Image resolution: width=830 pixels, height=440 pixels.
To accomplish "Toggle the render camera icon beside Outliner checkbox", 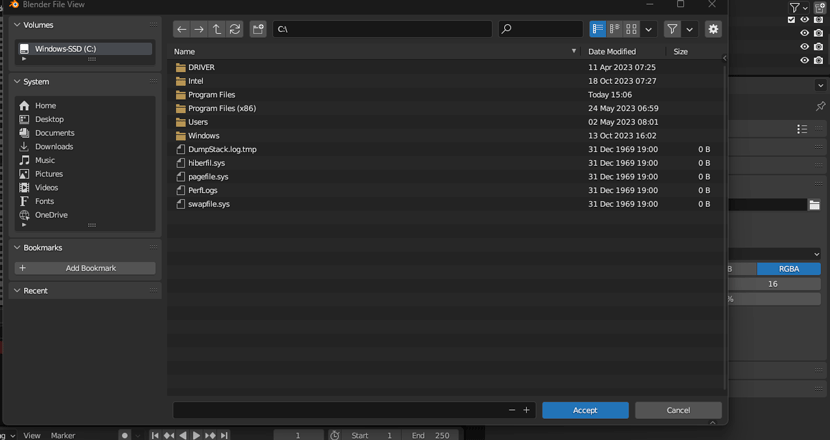I will (819, 20).
